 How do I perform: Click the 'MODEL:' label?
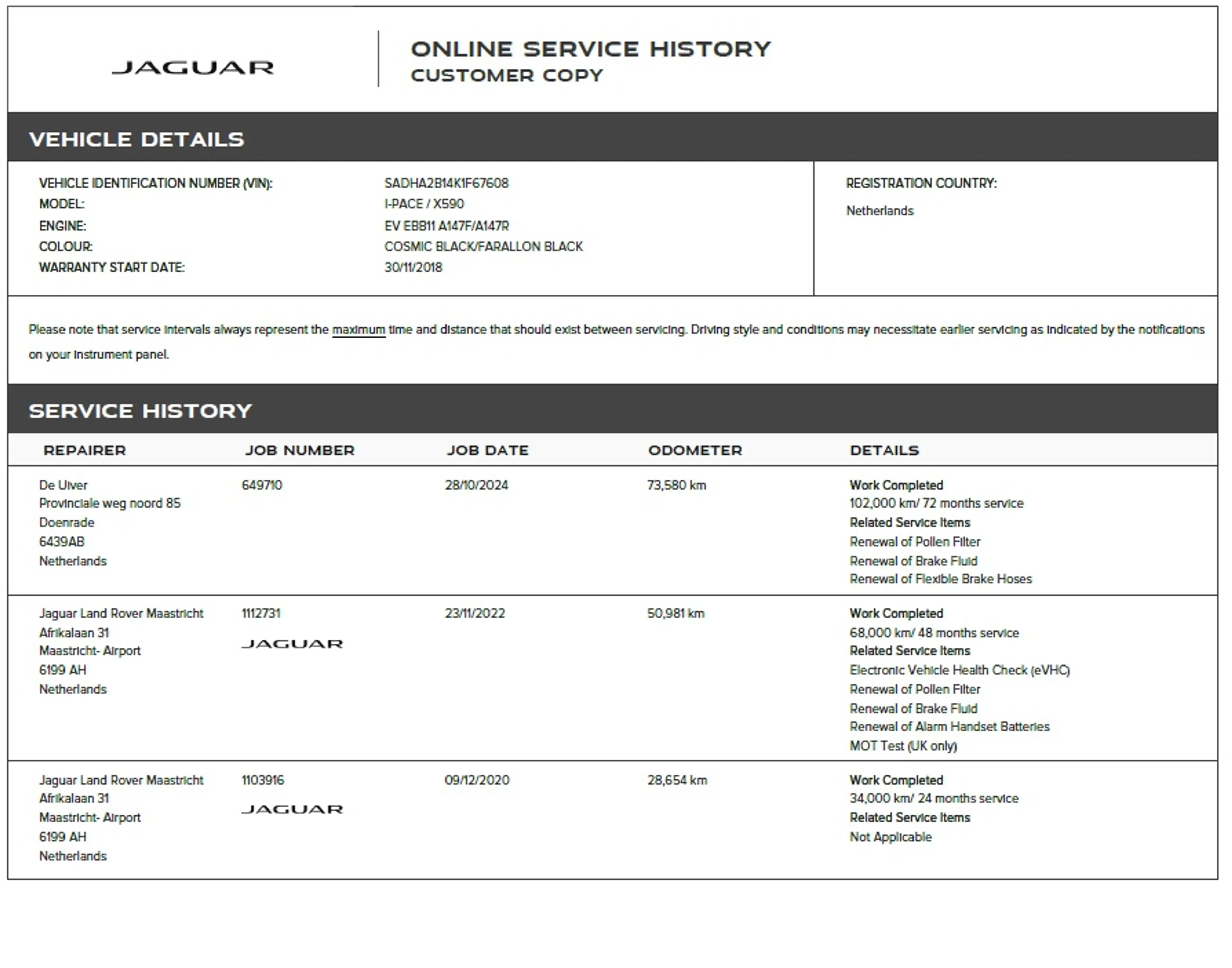[62, 204]
